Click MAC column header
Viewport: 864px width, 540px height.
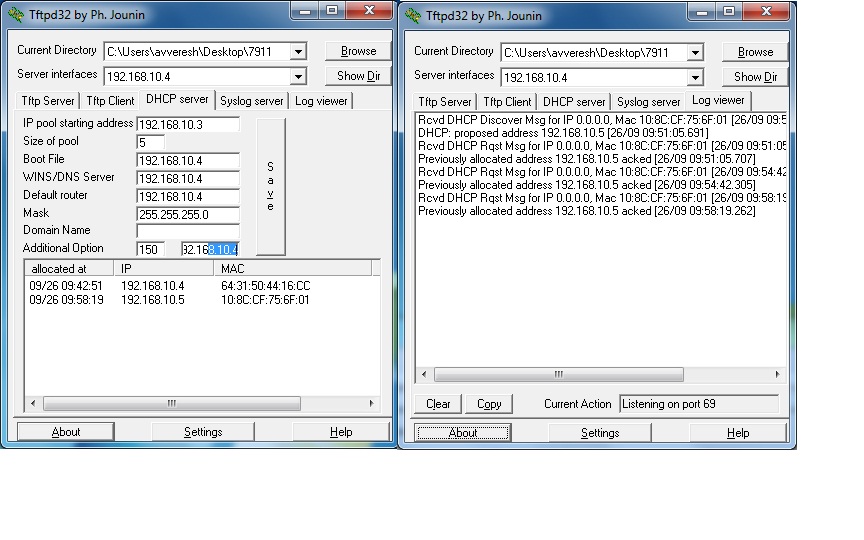pos(293,268)
